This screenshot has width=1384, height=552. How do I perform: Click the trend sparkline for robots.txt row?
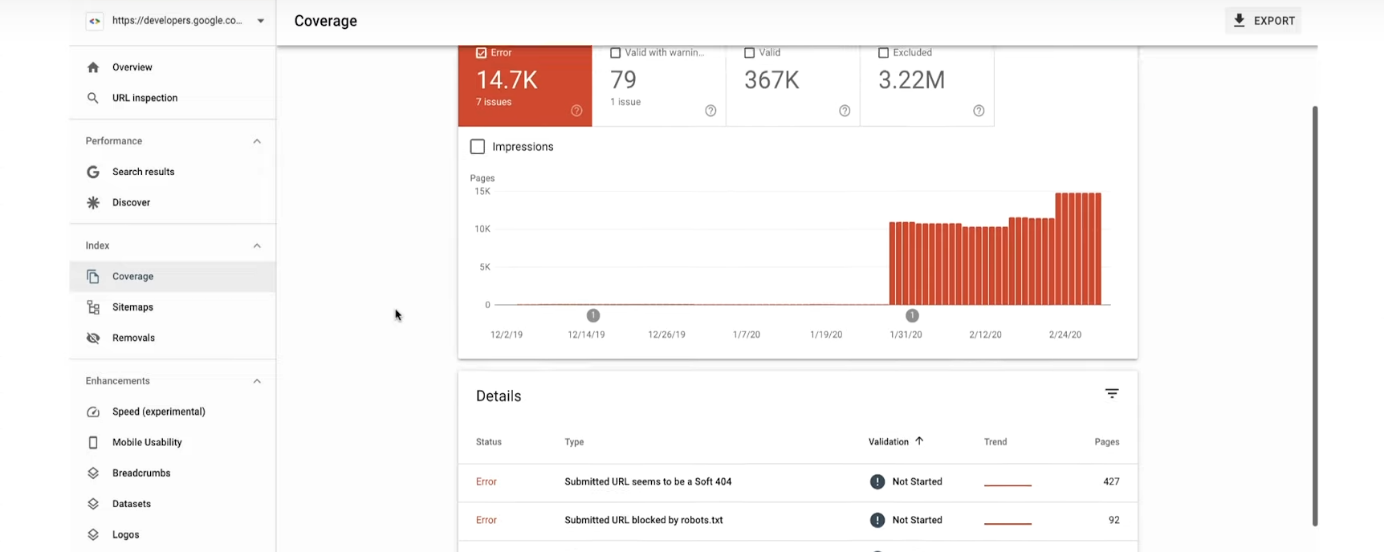tap(1007, 523)
